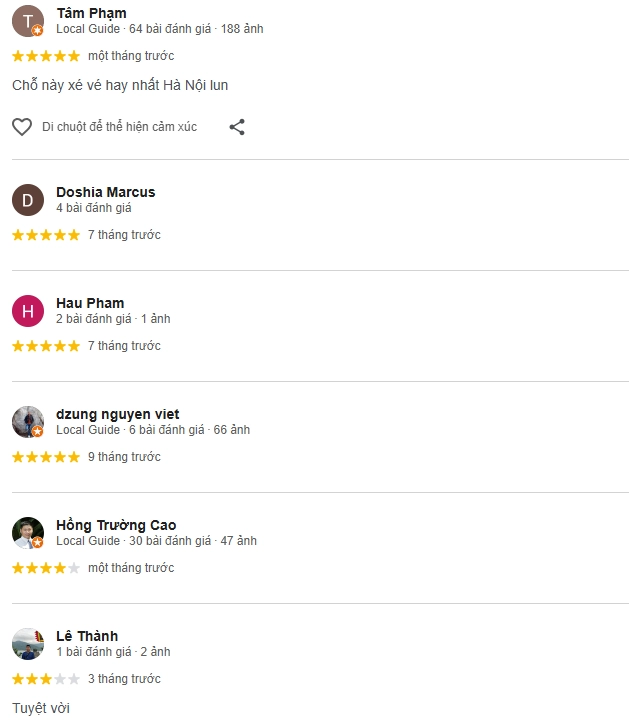
Task: Click the Hau Pham reviewer name
Action: coord(90,303)
